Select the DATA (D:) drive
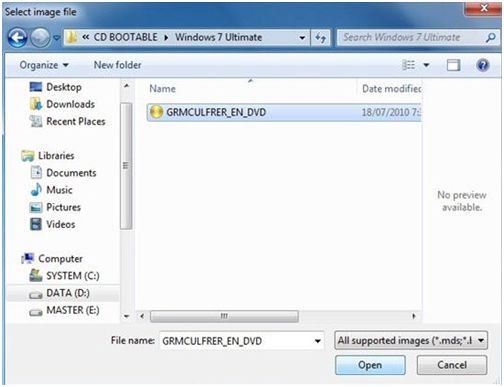This screenshot has height=387, width=504. pos(68,293)
